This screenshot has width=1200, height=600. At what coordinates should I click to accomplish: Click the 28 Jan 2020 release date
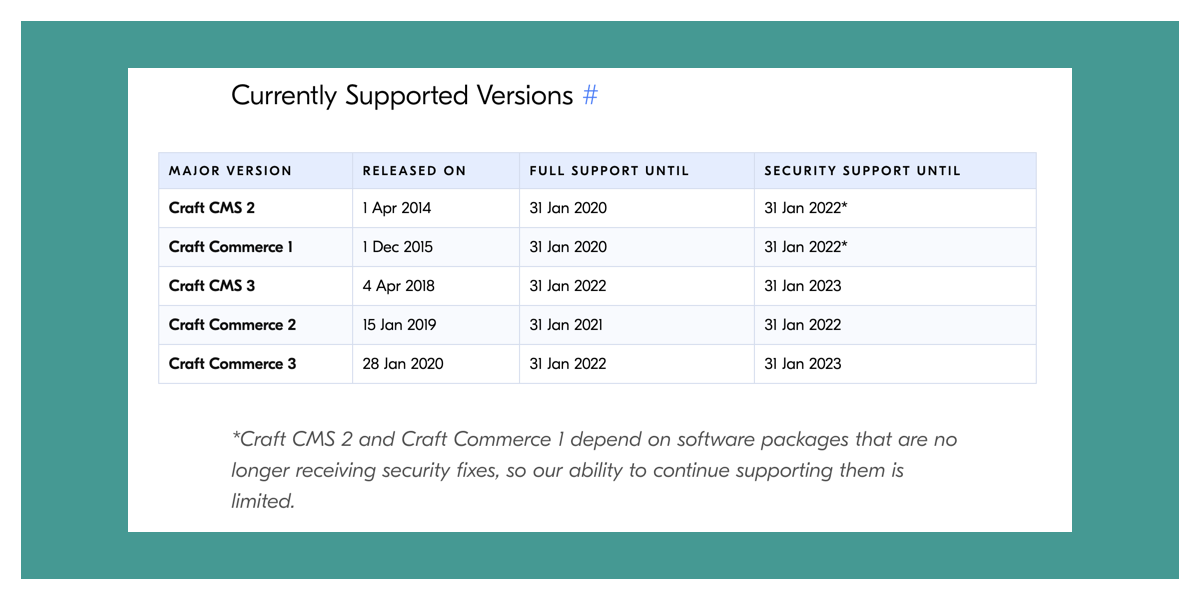(403, 364)
